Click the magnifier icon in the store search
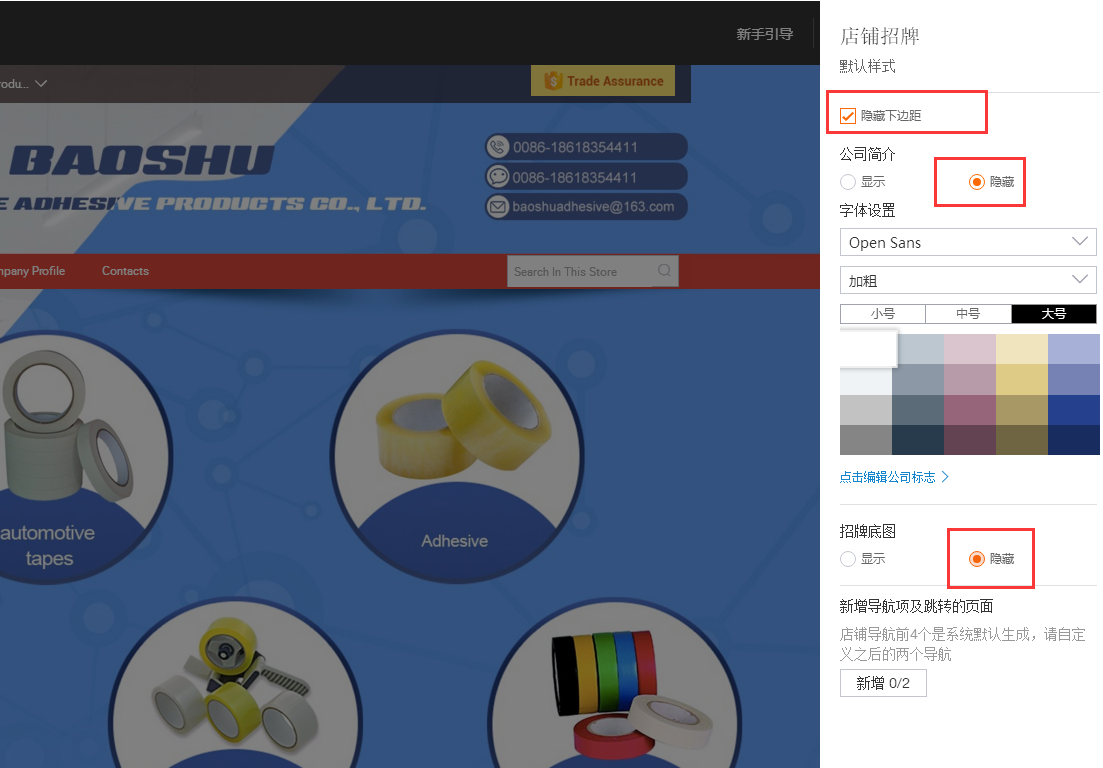1103x768 pixels. [664, 271]
